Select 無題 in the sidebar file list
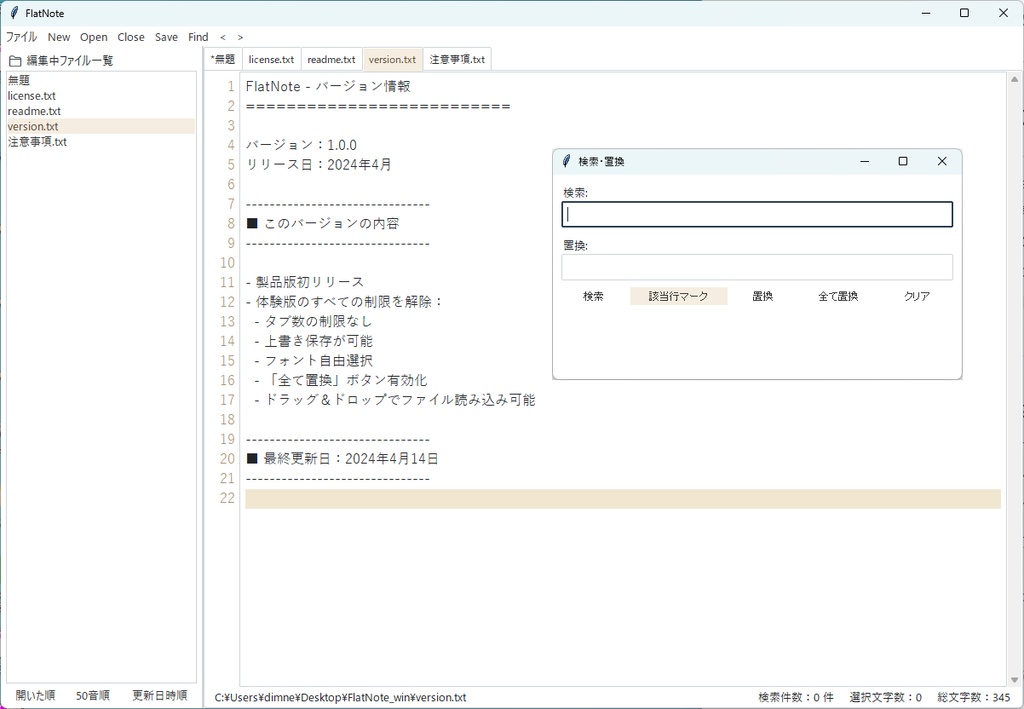 [18, 79]
